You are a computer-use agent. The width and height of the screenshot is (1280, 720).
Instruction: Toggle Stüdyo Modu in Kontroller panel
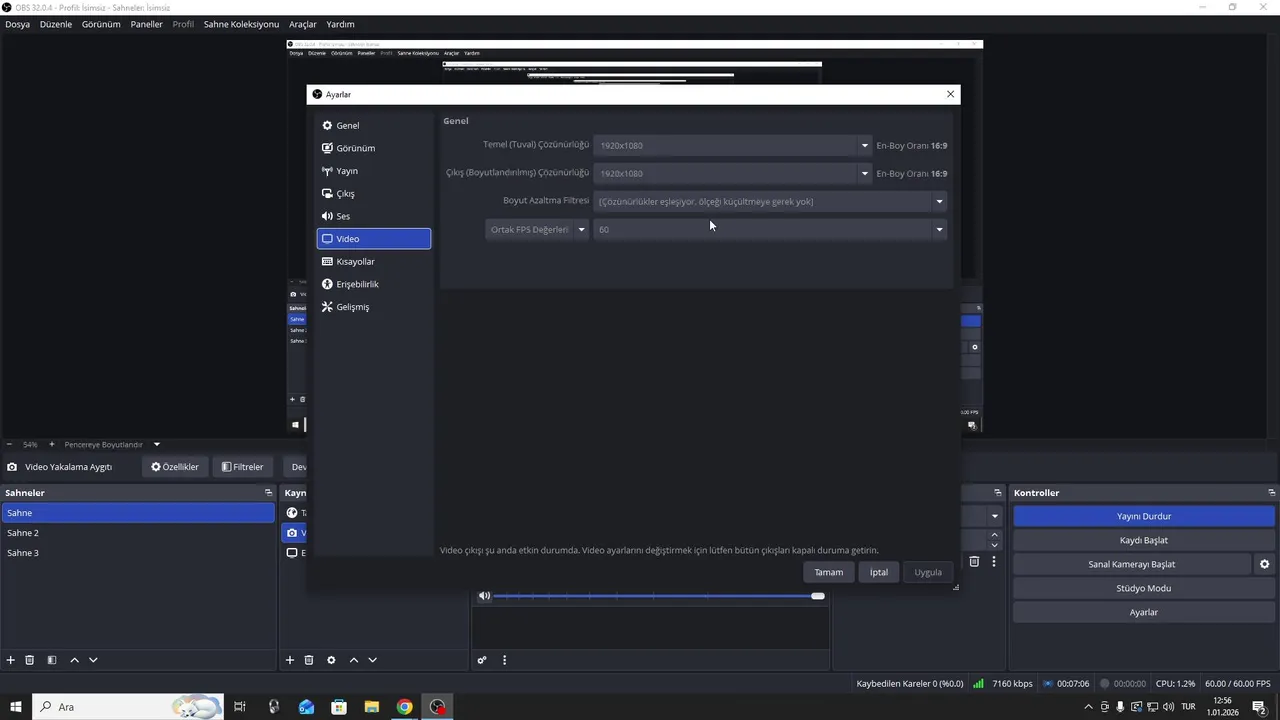1144,588
